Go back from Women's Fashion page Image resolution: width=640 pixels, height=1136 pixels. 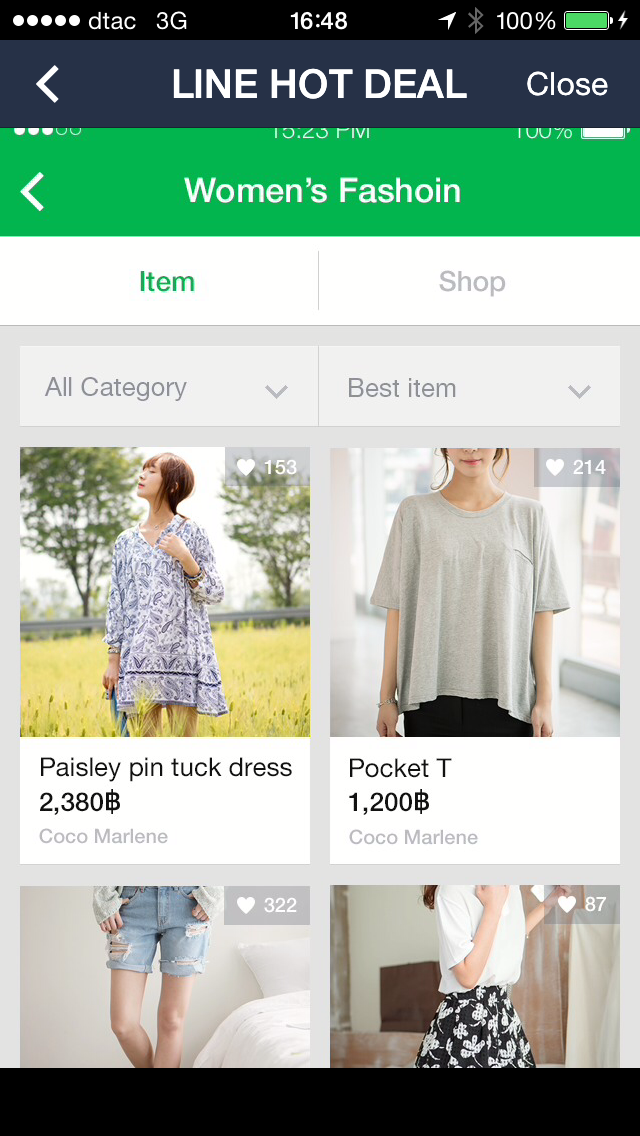pyautogui.click(x=34, y=191)
